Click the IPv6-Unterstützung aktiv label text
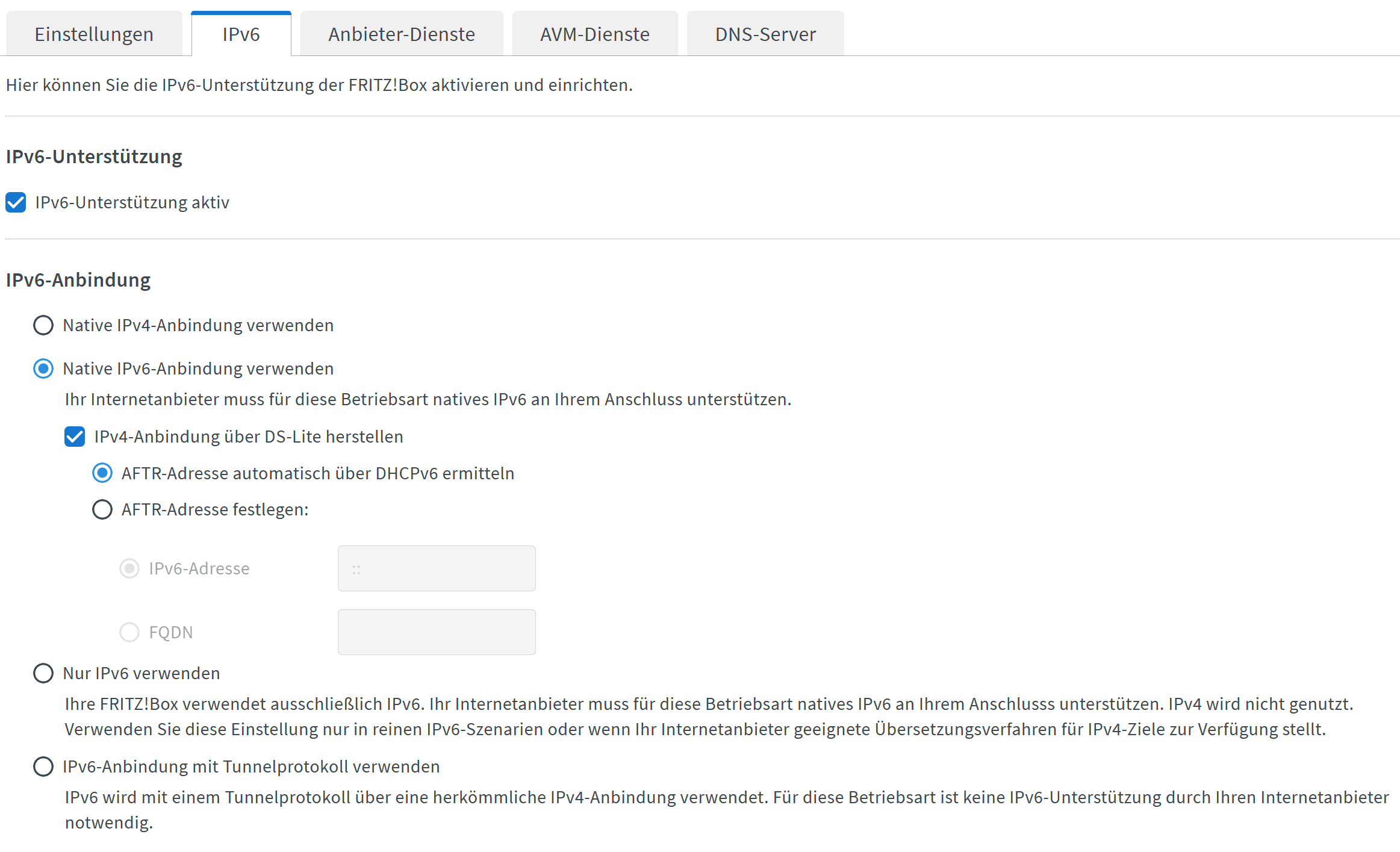Viewport: 1400px width, 852px height. click(x=132, y=202)
